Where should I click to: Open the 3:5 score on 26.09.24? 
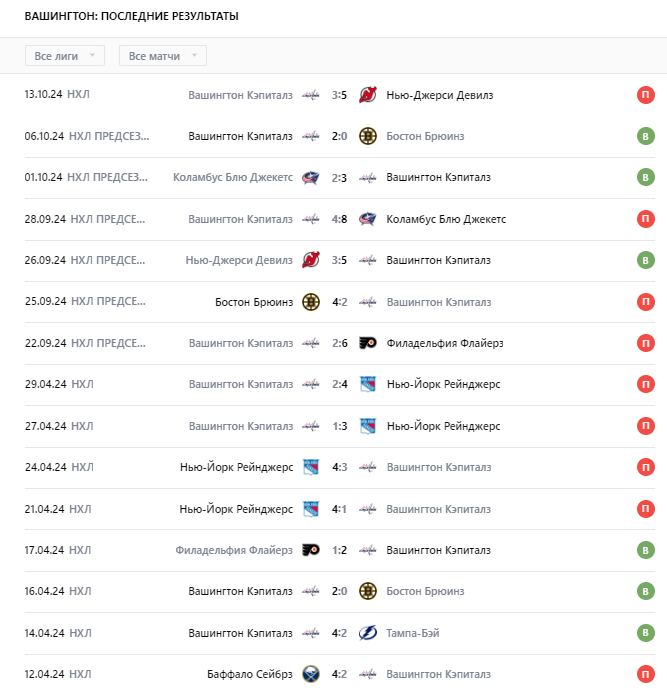tap(339, 260)
